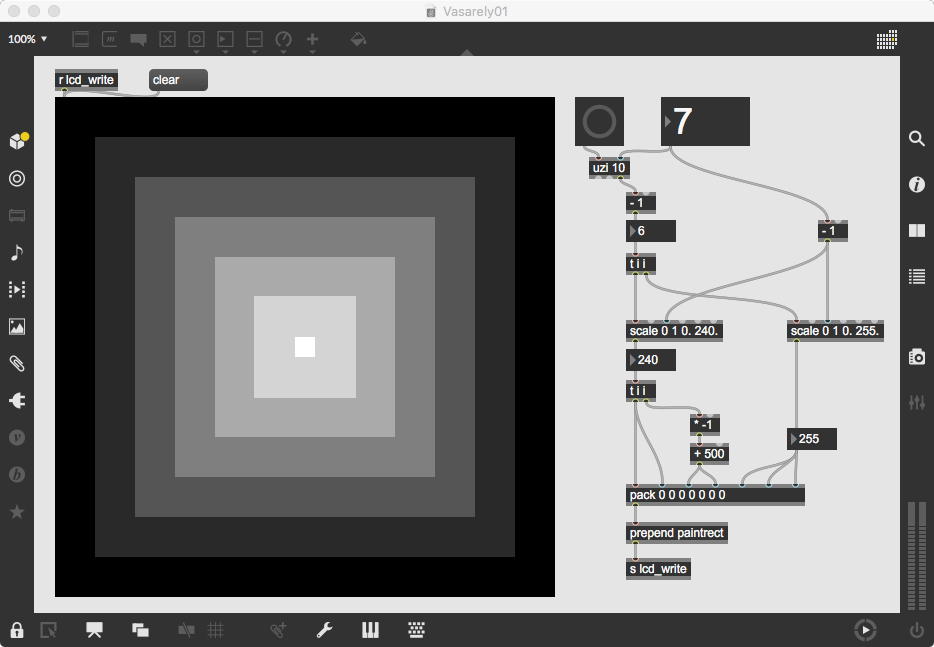Open the paperclip files icon

tap(17, 363)
